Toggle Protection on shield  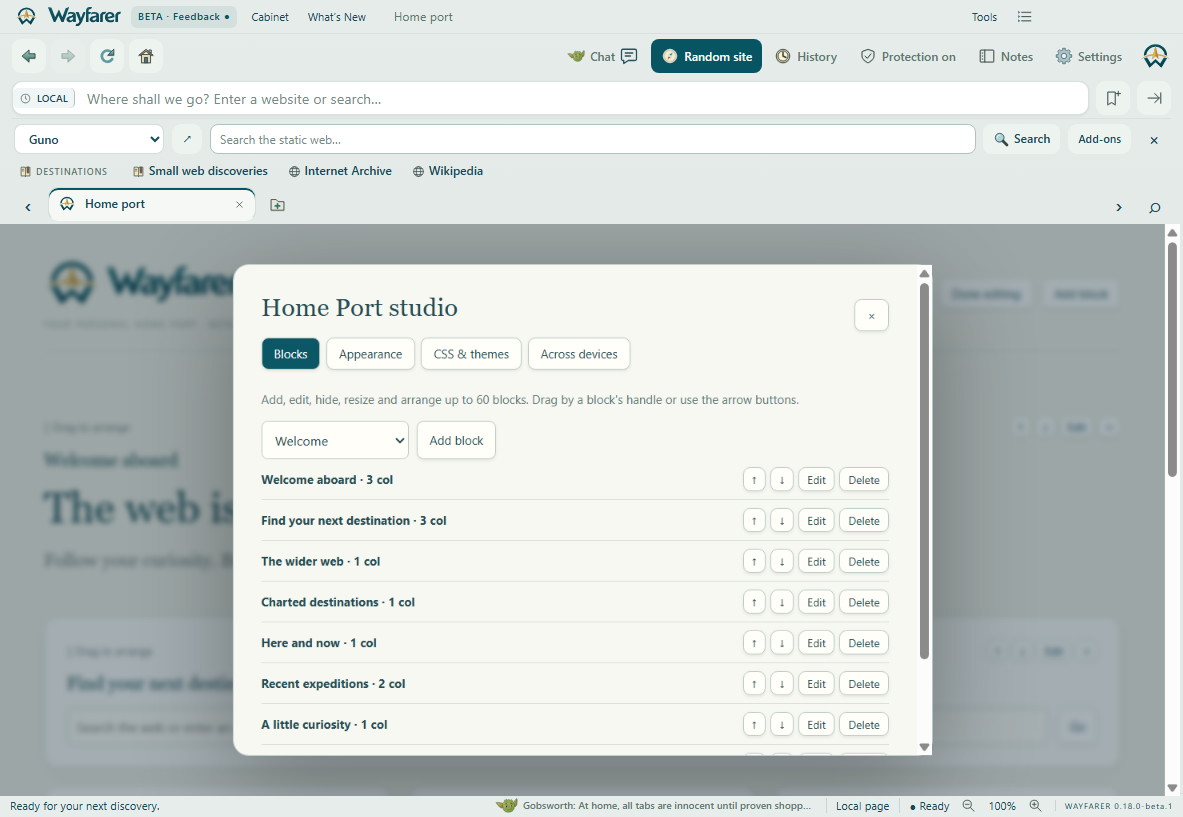pyautogui.click(x=908, y=57)
